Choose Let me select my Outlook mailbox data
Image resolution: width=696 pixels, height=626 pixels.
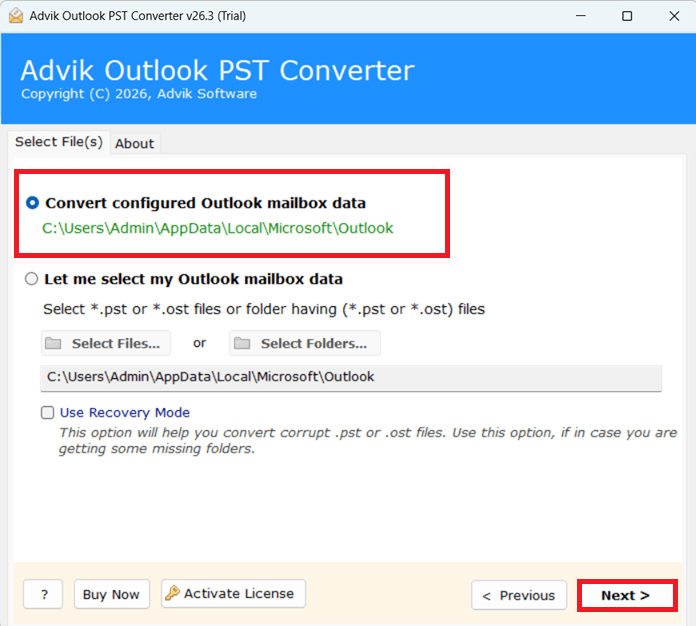(x=32, y=279)
